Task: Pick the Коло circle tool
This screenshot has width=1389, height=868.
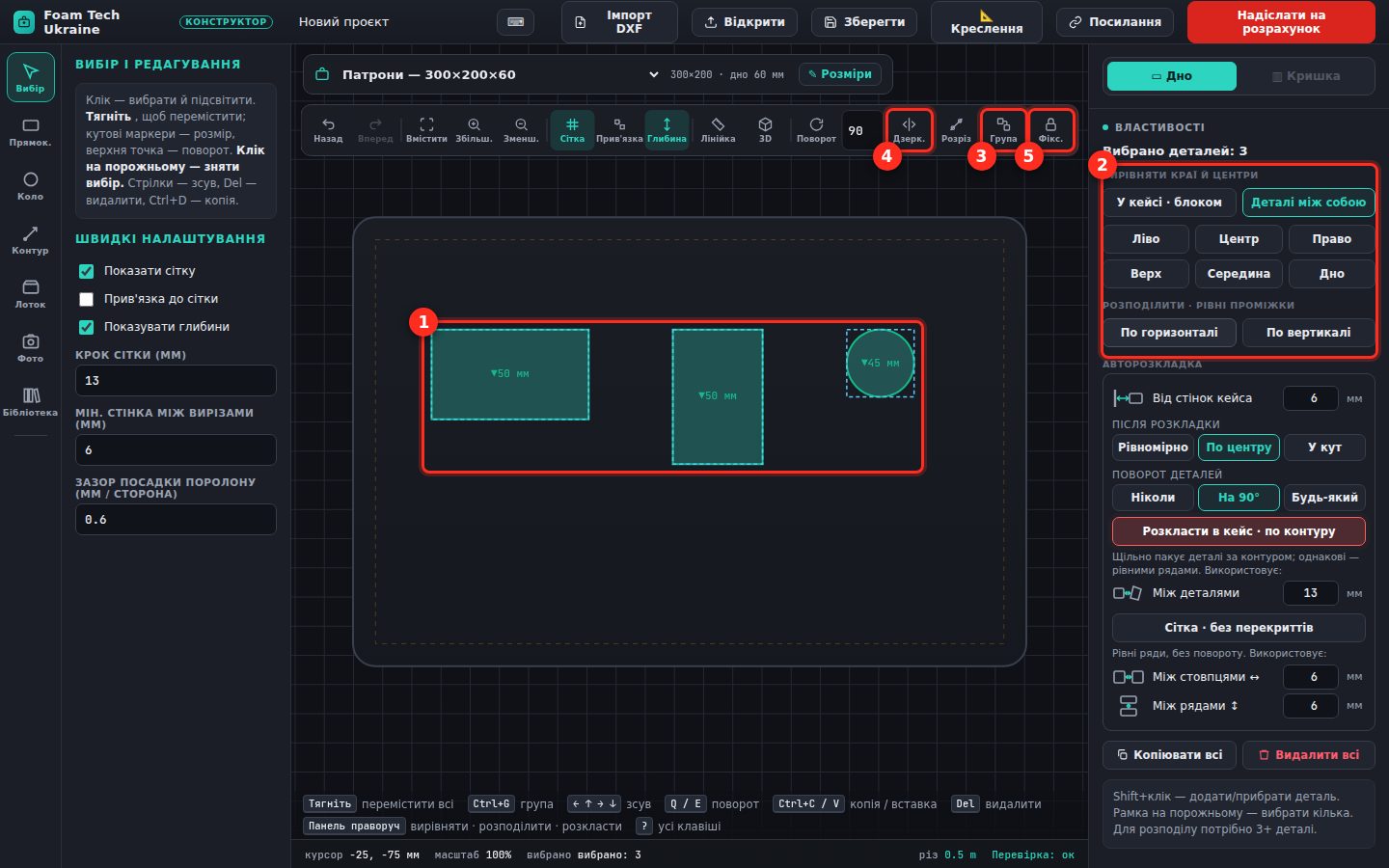Action: (x=30, y=186)
